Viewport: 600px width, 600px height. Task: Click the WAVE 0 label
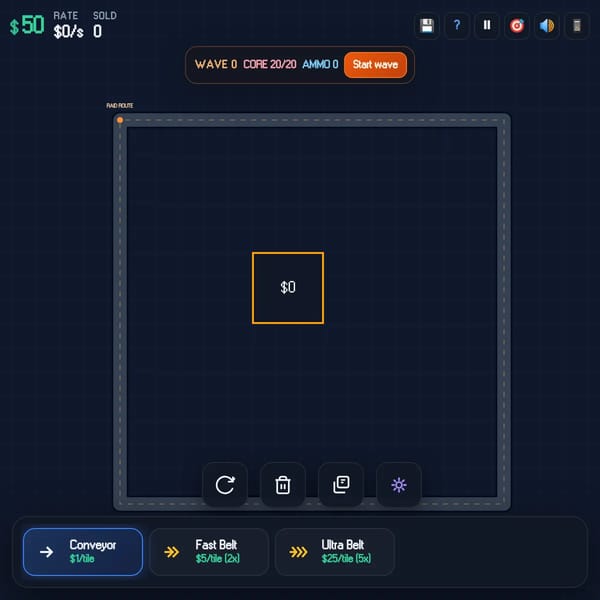216,64
